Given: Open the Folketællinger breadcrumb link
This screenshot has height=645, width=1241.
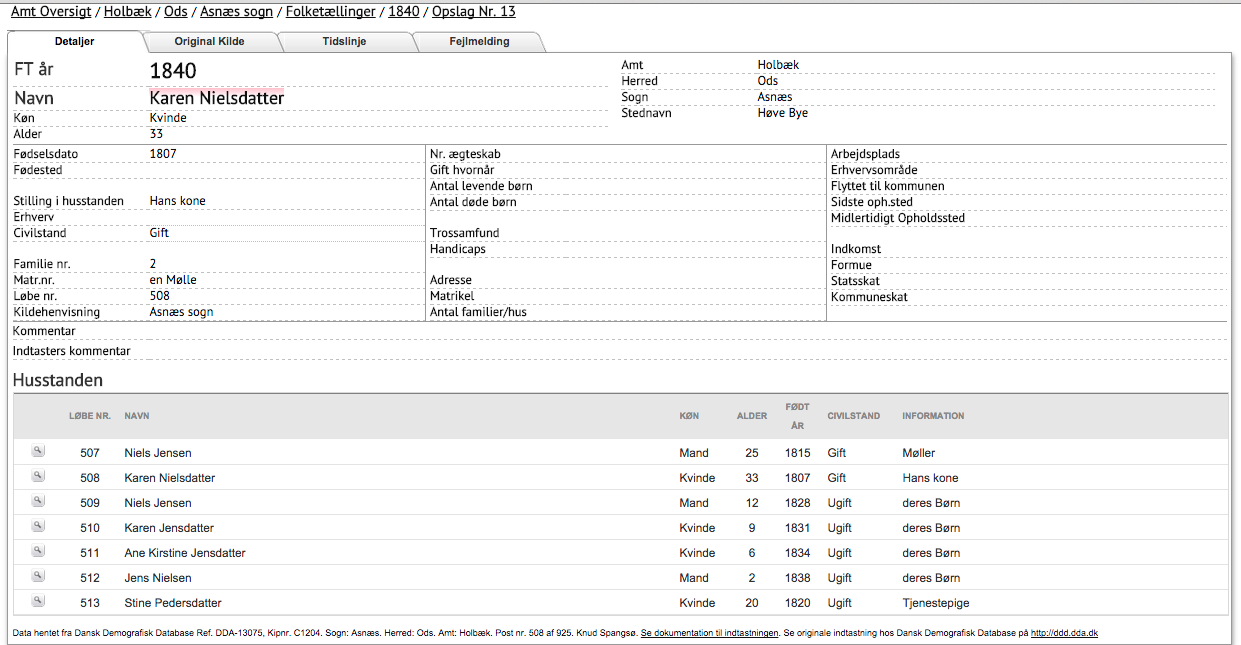Looking at the screenshot, I should pyautogui.click(x=331, y=11).
